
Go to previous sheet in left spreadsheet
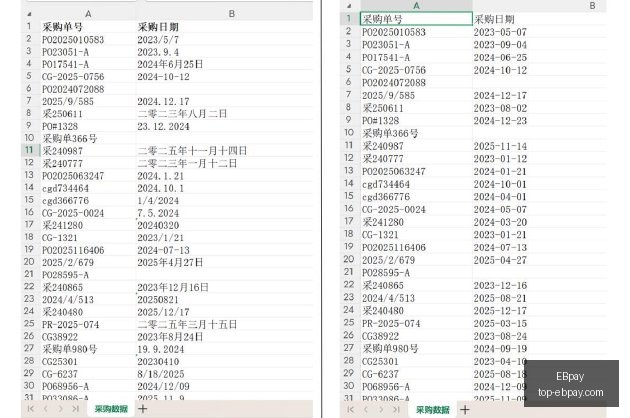[45, 409]
